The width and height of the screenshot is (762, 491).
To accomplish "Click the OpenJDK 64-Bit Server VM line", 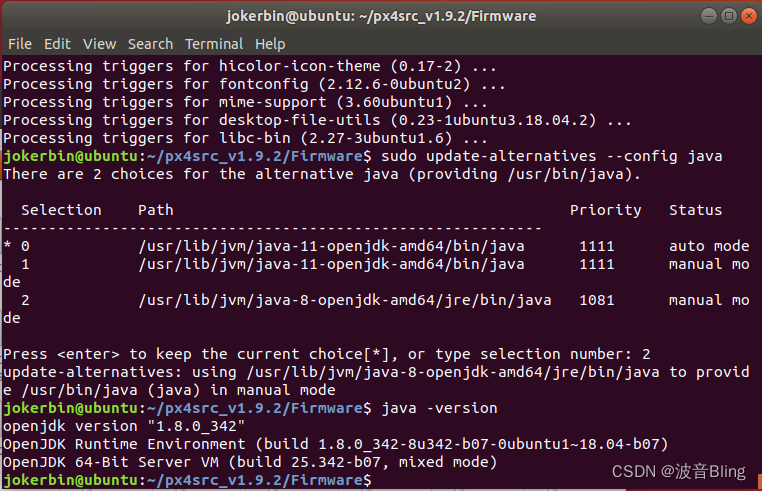I will 250,462.
